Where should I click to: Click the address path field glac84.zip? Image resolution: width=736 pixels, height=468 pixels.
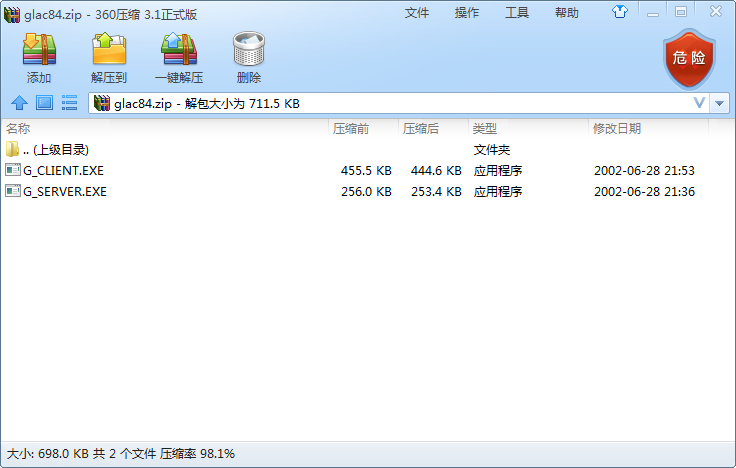click(x=399, y=103)
